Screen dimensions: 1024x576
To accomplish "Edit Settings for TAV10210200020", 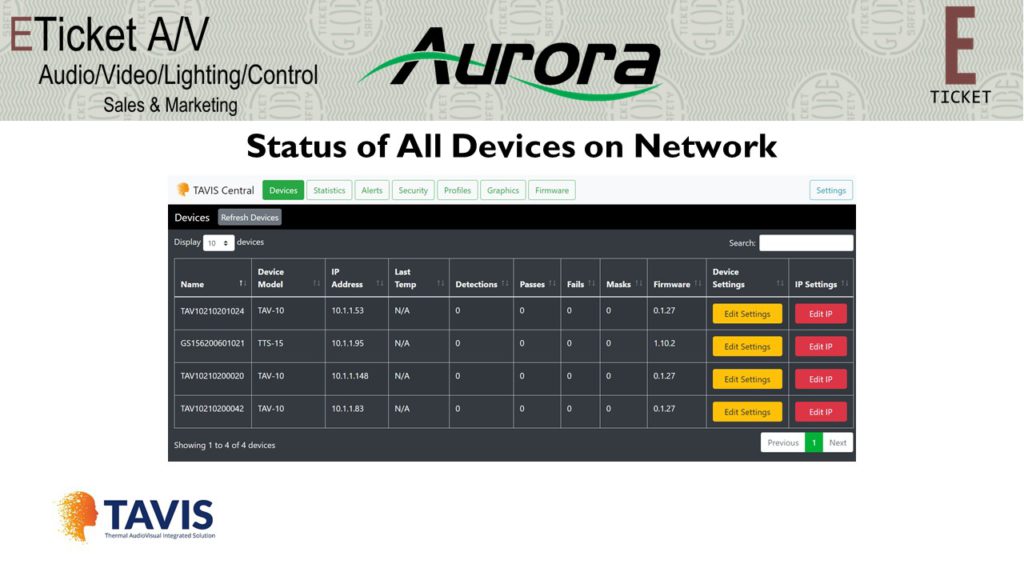I will point(747,379).
